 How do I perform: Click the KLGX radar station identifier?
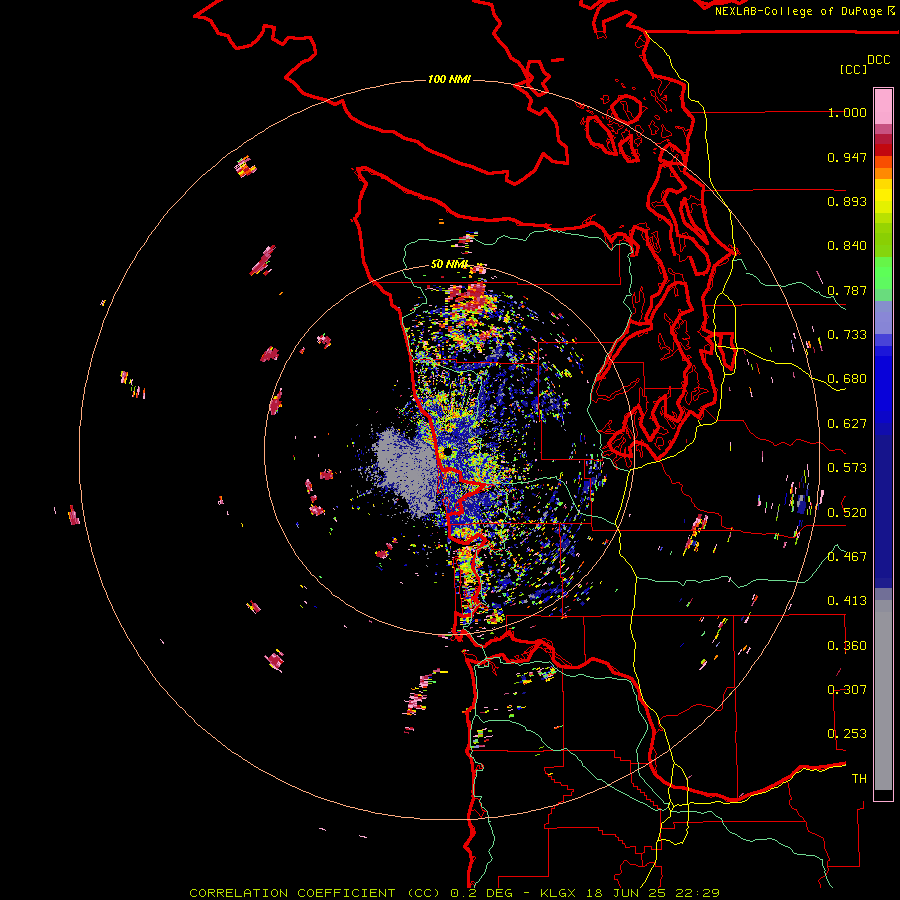(558, 893)
